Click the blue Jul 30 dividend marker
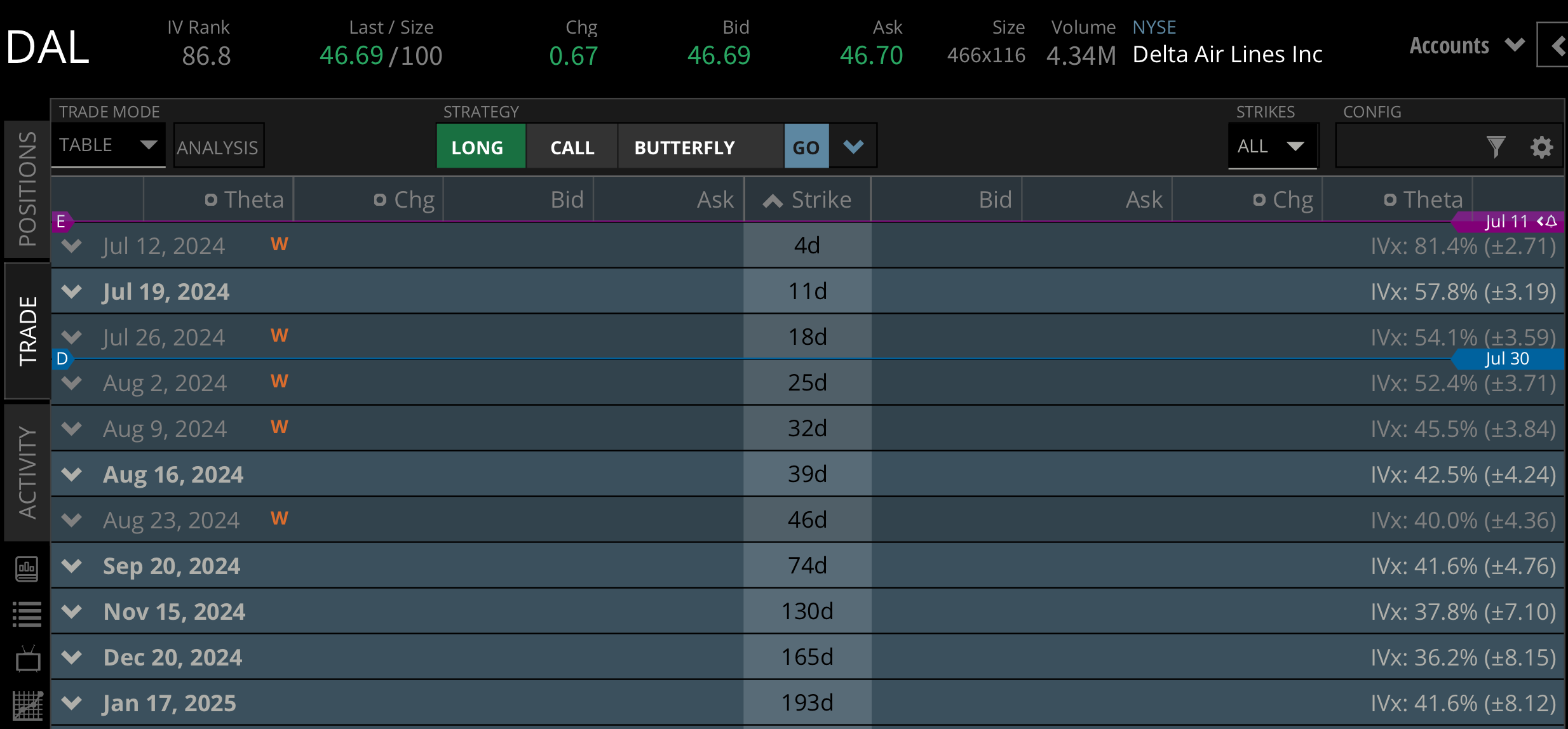1568x729 pixels. pos(1507,359)
